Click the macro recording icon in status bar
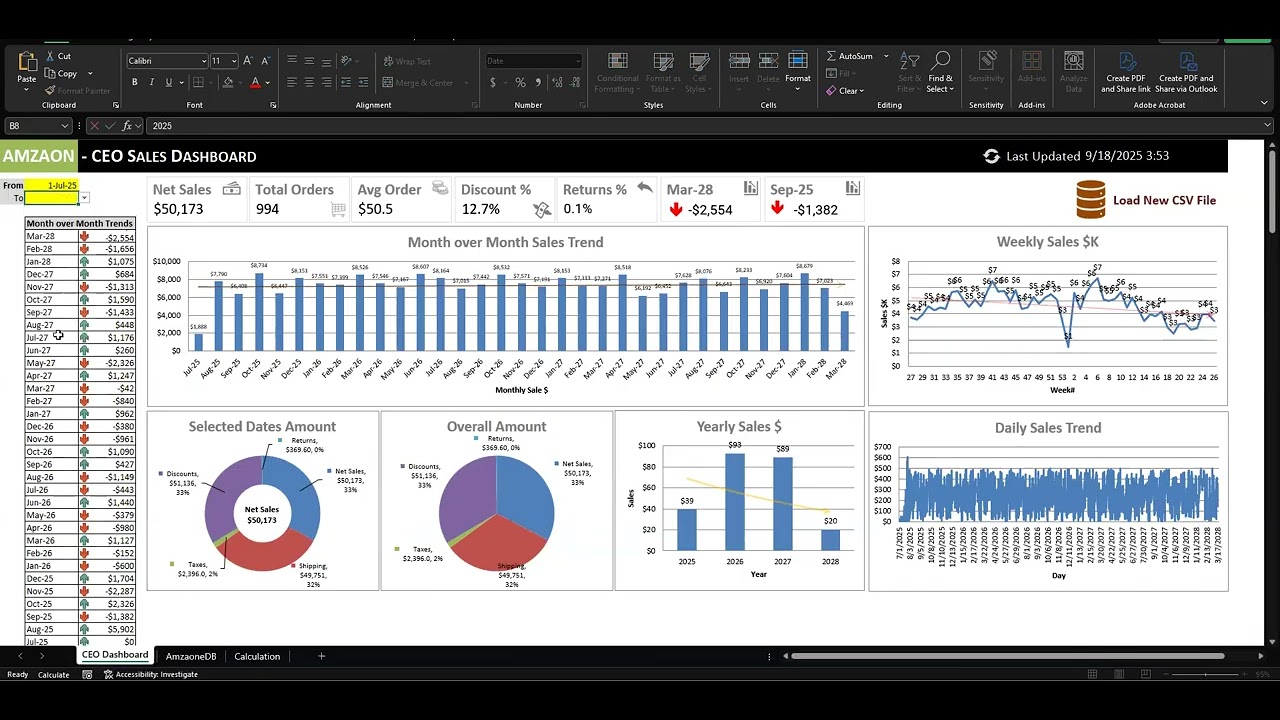This screenshot has height=720, width=1280. click(87, 675)
